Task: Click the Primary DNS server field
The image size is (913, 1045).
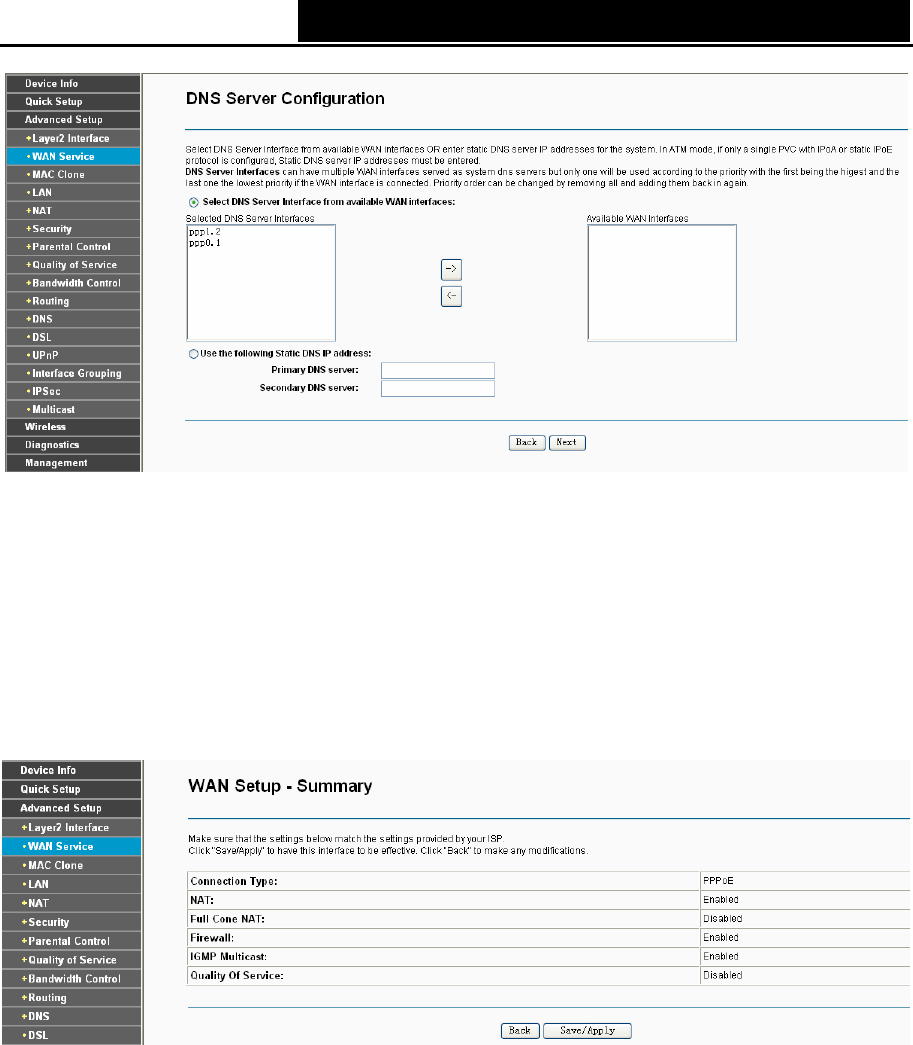Action: [x=438, y=371]
